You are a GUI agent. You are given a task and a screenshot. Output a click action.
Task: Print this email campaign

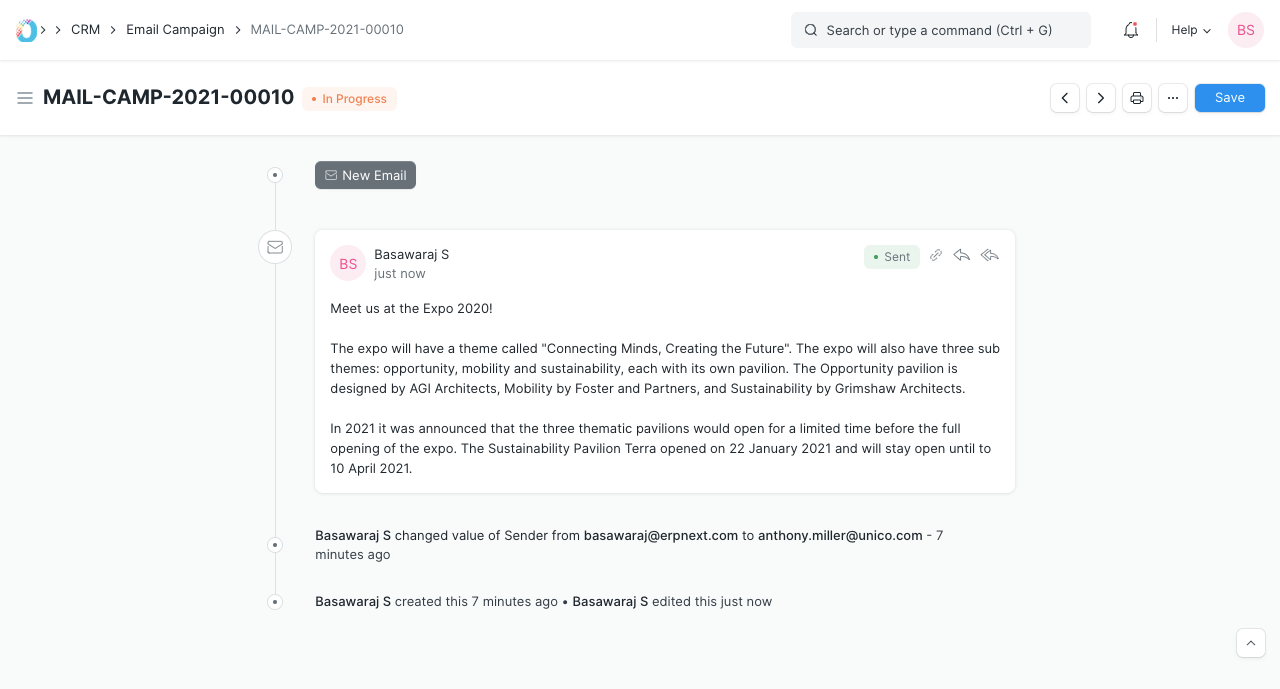click(x=1137, y=98)
